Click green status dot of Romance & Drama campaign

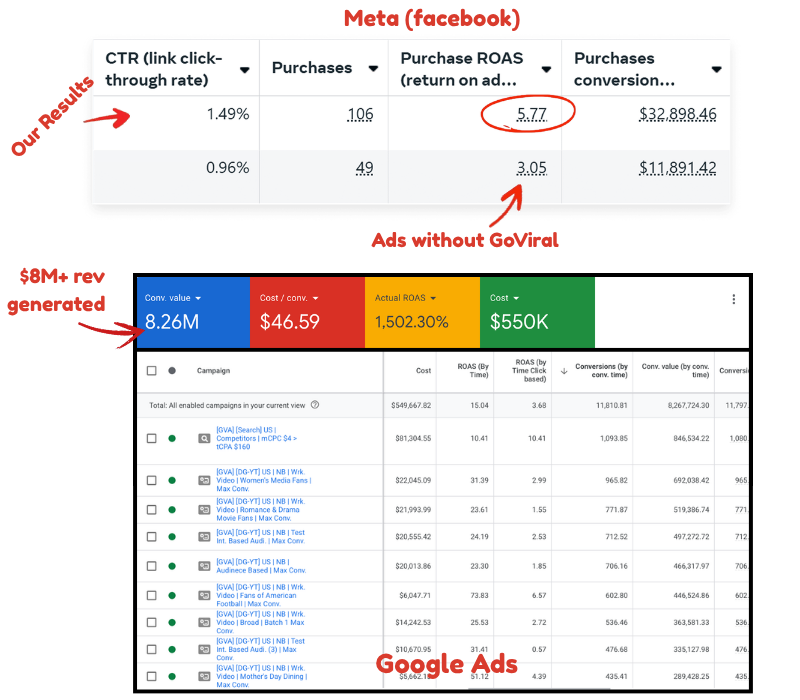[172, 510]
